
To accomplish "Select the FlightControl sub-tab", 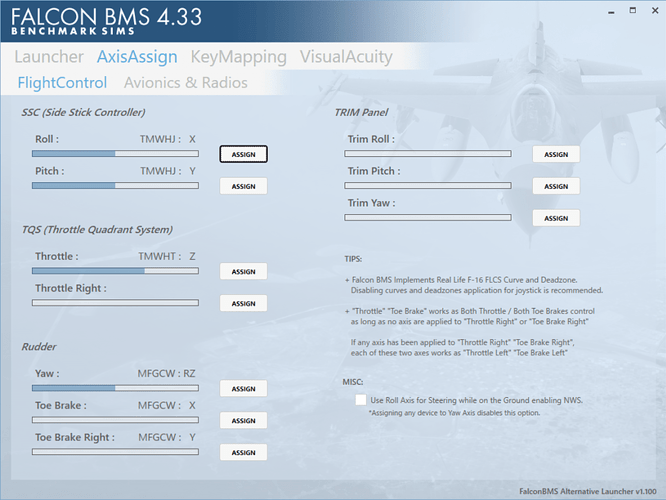I will pyautogui.click(x=62, y=83).
